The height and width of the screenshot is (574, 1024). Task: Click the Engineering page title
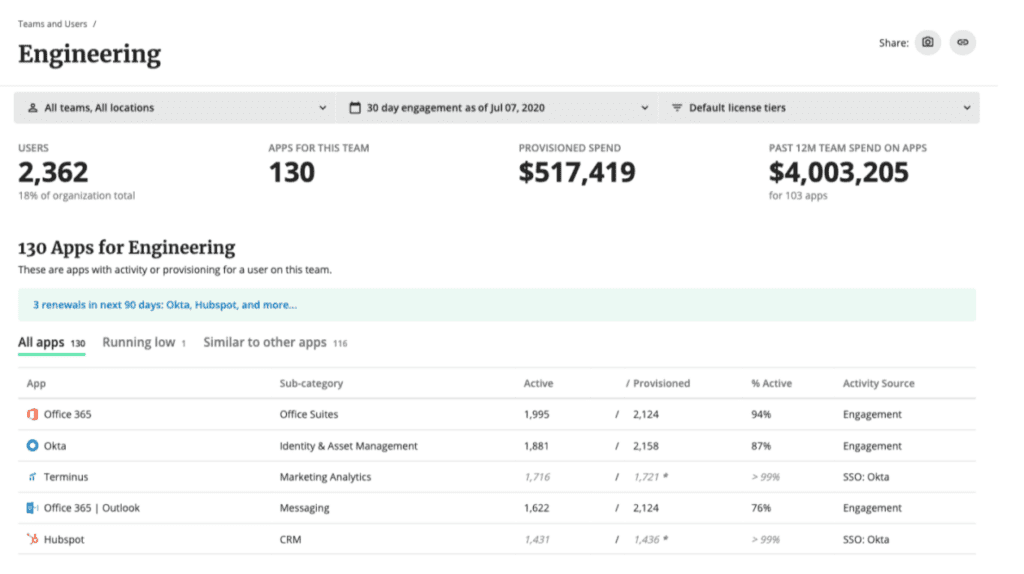click(x=89, y=54)
